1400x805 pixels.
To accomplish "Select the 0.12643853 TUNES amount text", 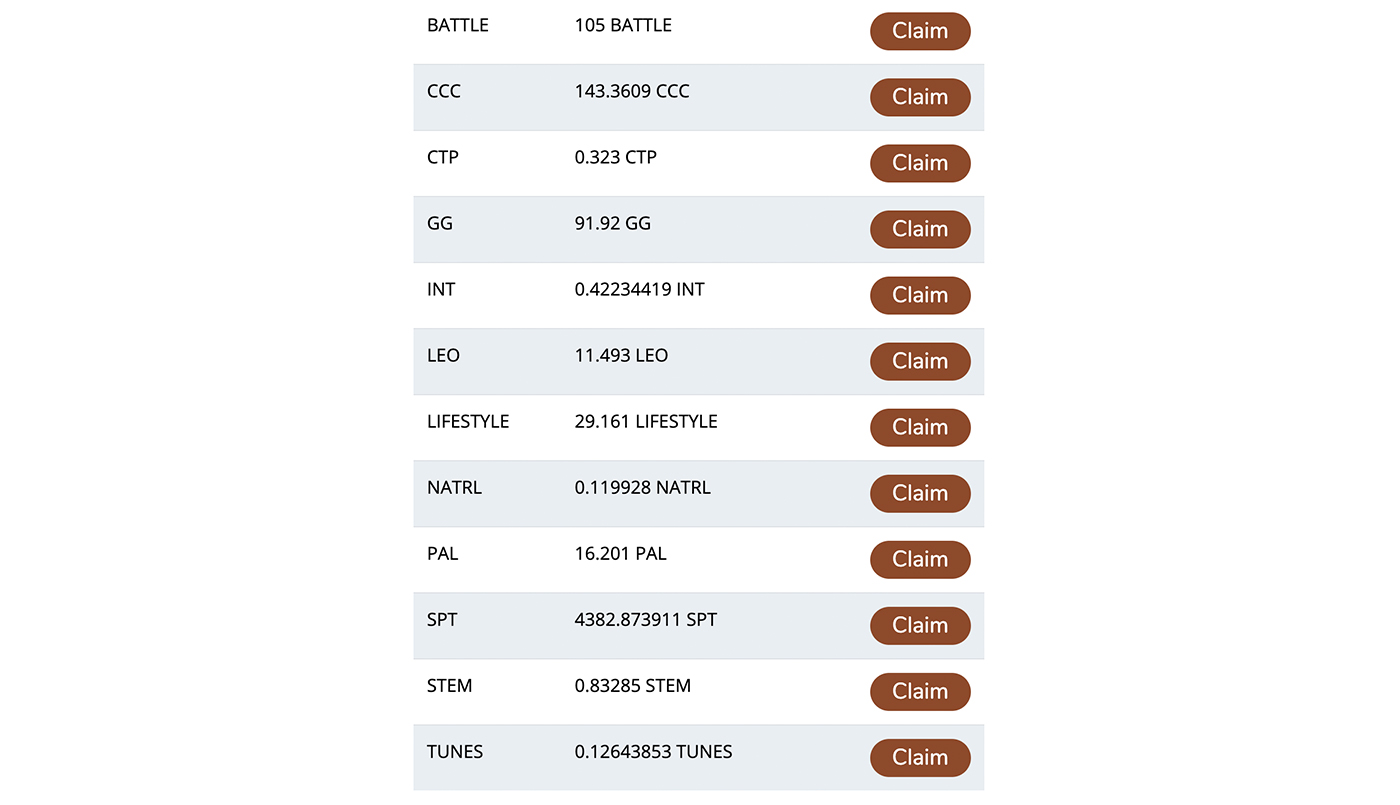I will coord(654,751).
